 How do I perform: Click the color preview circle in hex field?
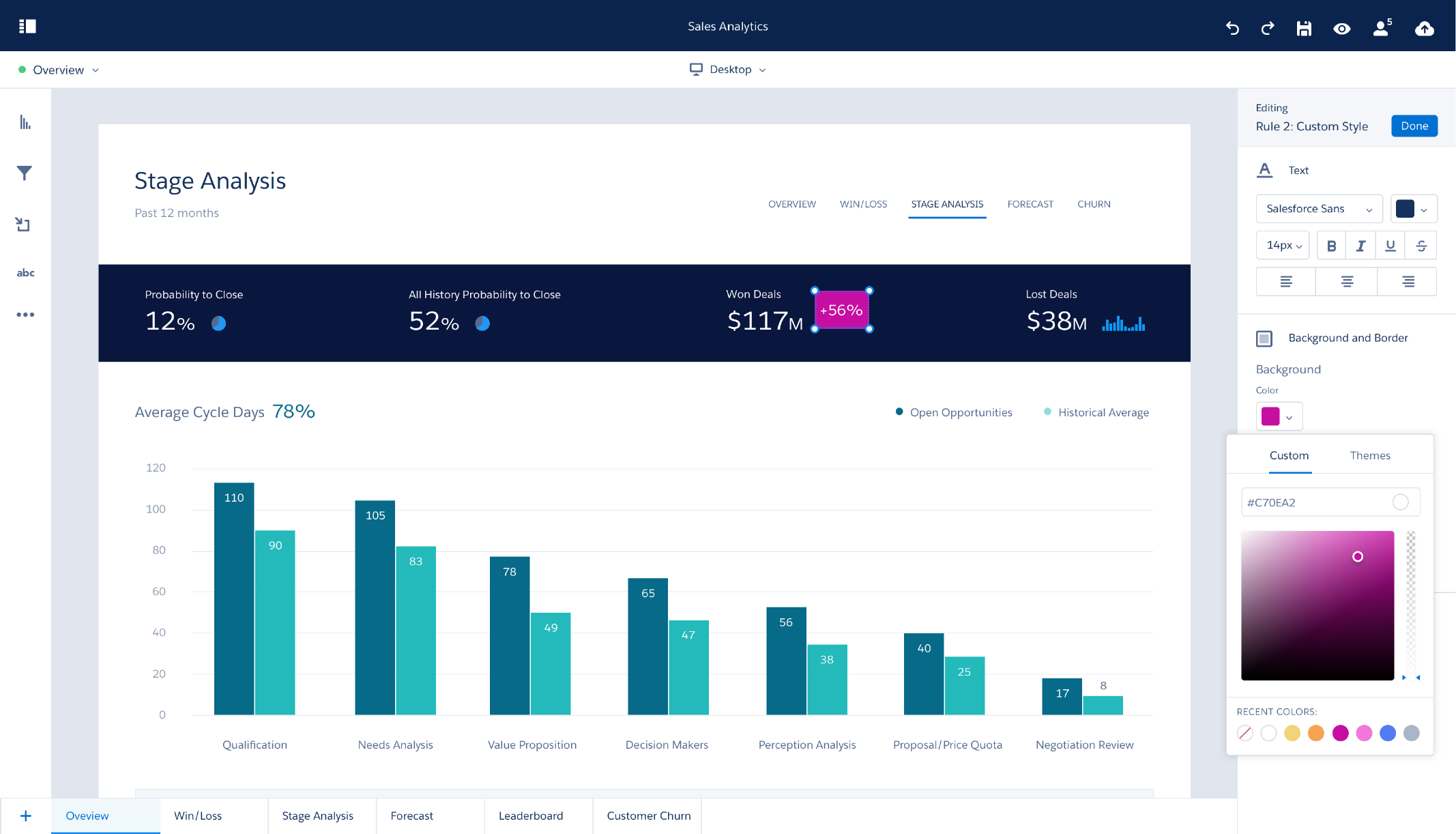pyautogui.click(x=1400, y=502)
